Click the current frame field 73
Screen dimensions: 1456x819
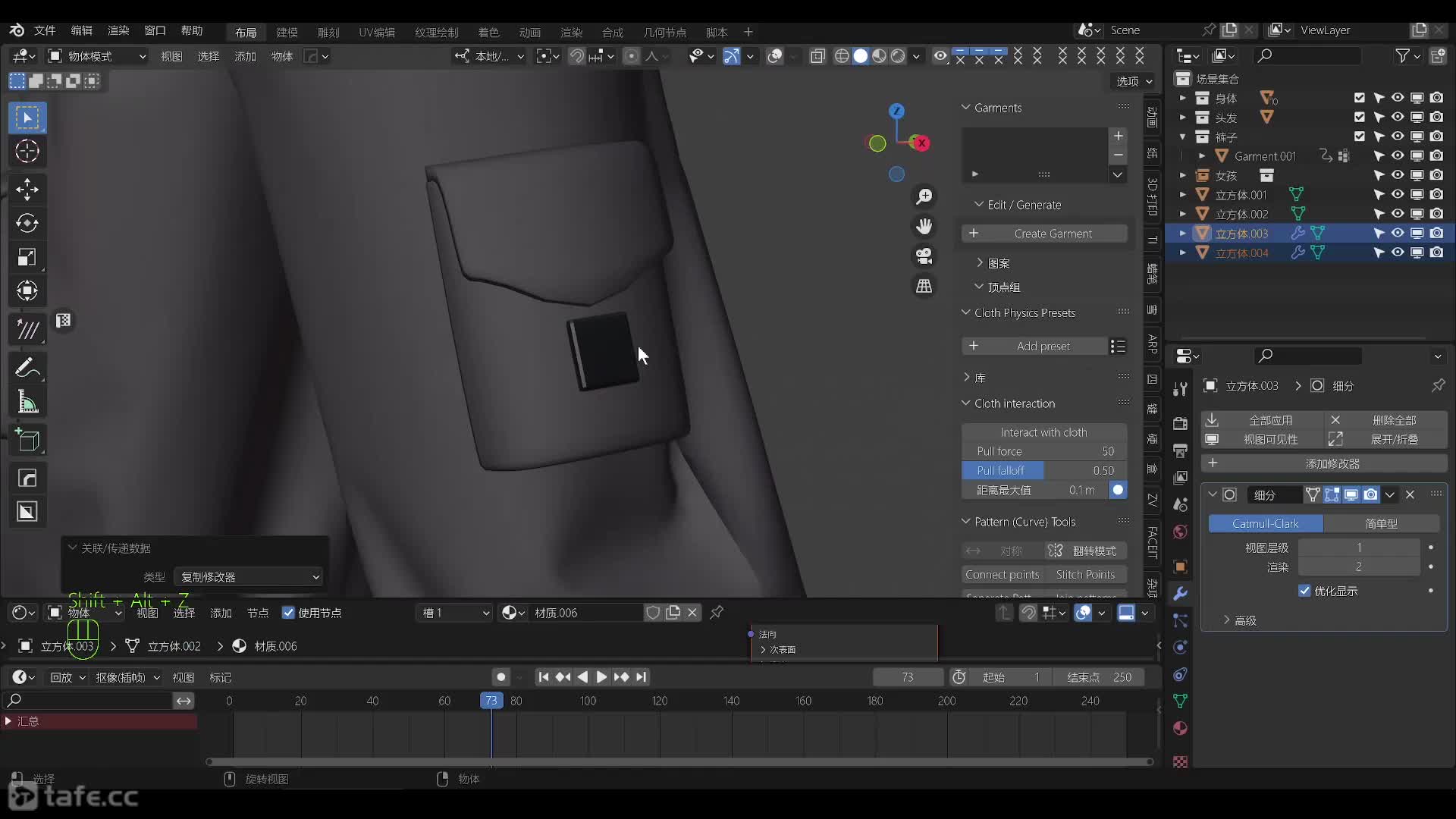(x=908, y=677)
